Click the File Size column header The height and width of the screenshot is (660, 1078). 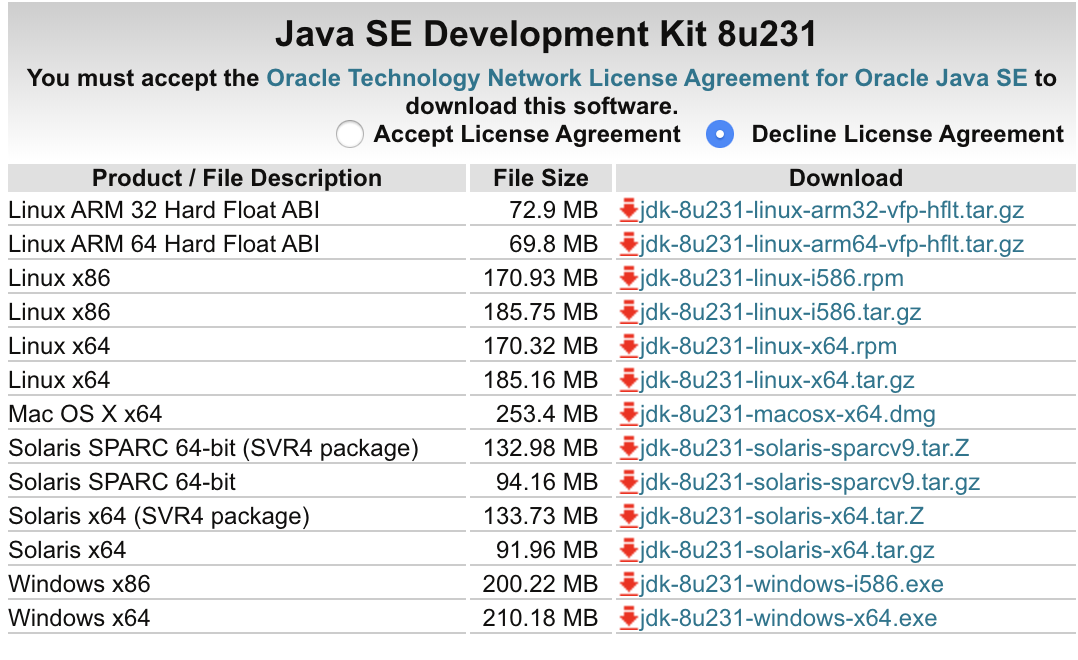pos(541,178)
